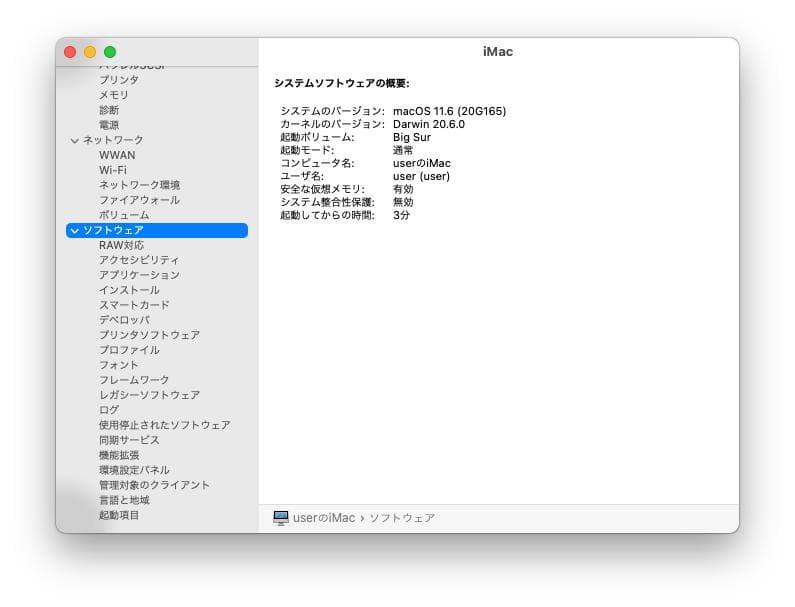Click the 通常 boot mode value
This screenshot has width=795, height=607.
click(403, 150)
